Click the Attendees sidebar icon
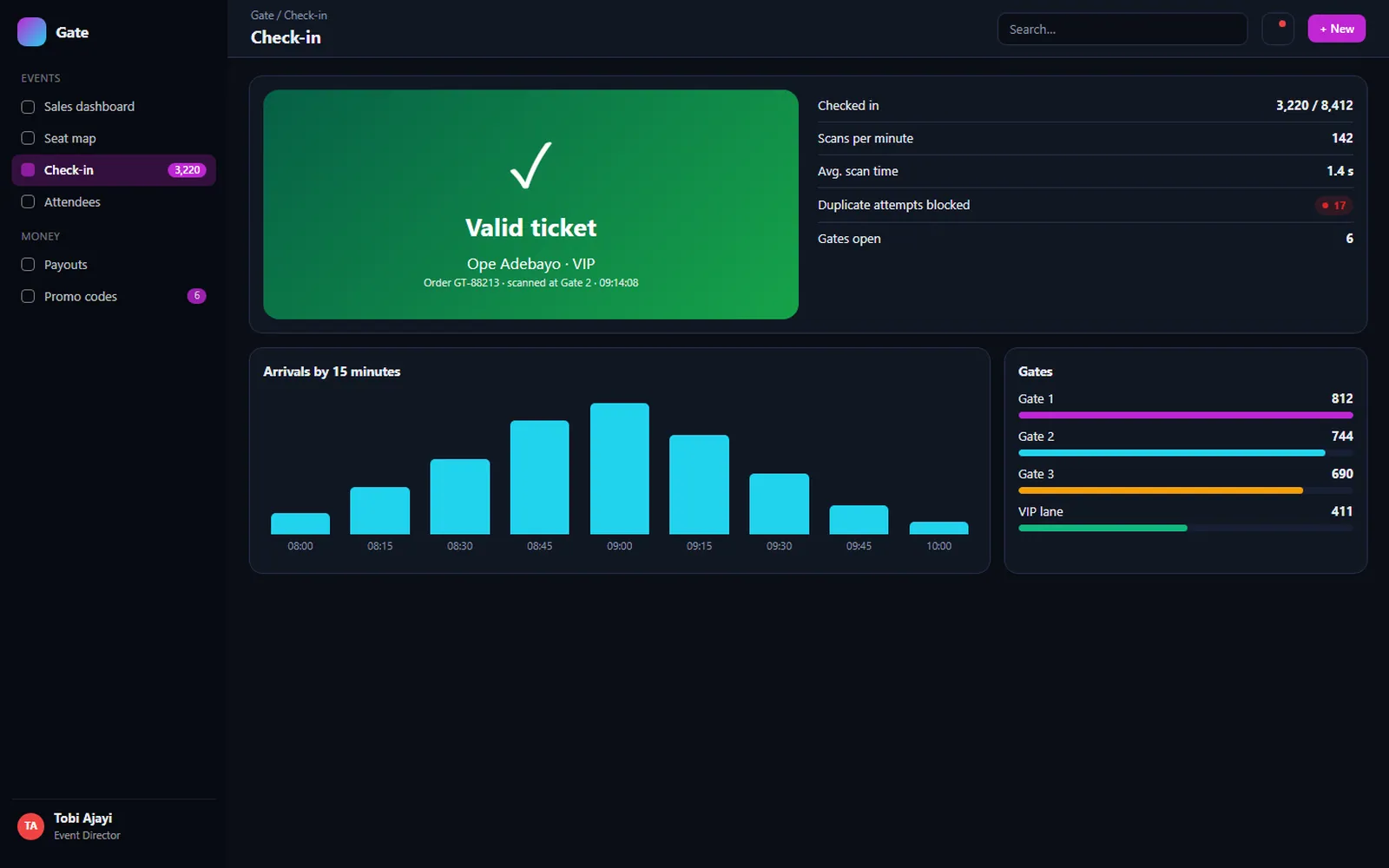Screen dimensions: 1389x868 pyautogui.click(x=28, y=201)
